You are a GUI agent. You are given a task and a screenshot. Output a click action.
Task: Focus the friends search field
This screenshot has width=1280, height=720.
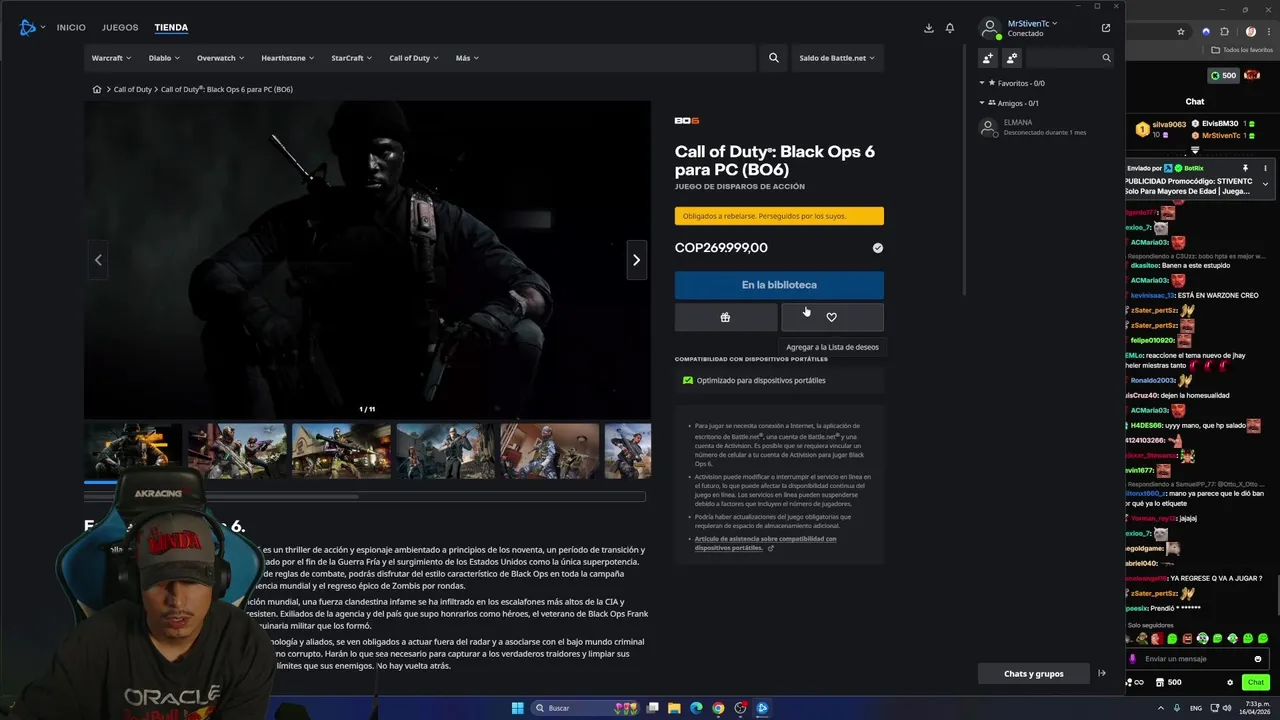click(x=1068, y=58)
